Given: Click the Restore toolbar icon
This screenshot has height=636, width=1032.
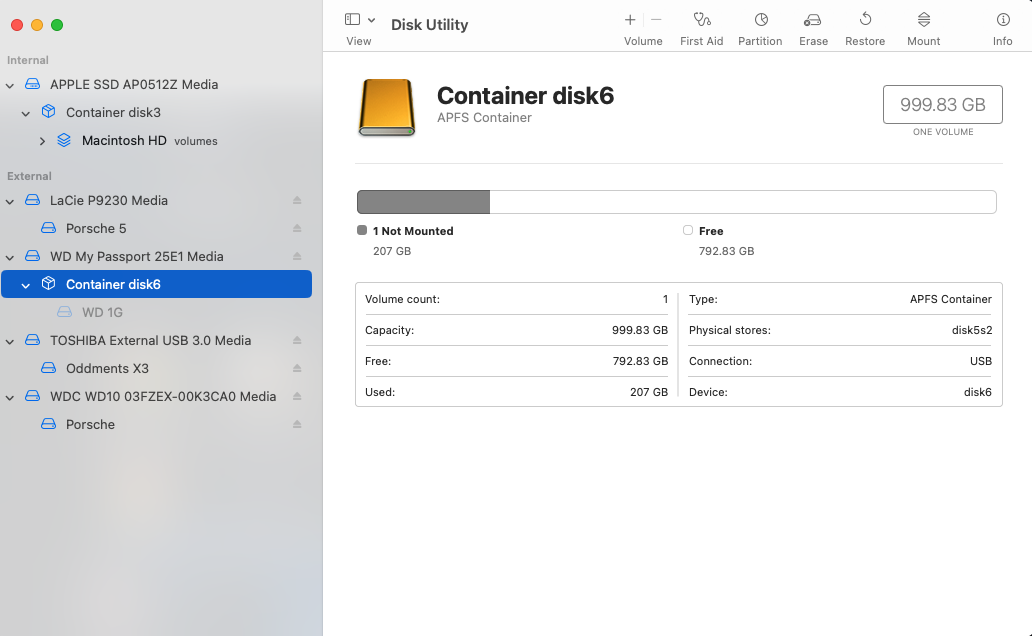Looking at the screenshot, I should pyautogui.click(x=865, y=20).
